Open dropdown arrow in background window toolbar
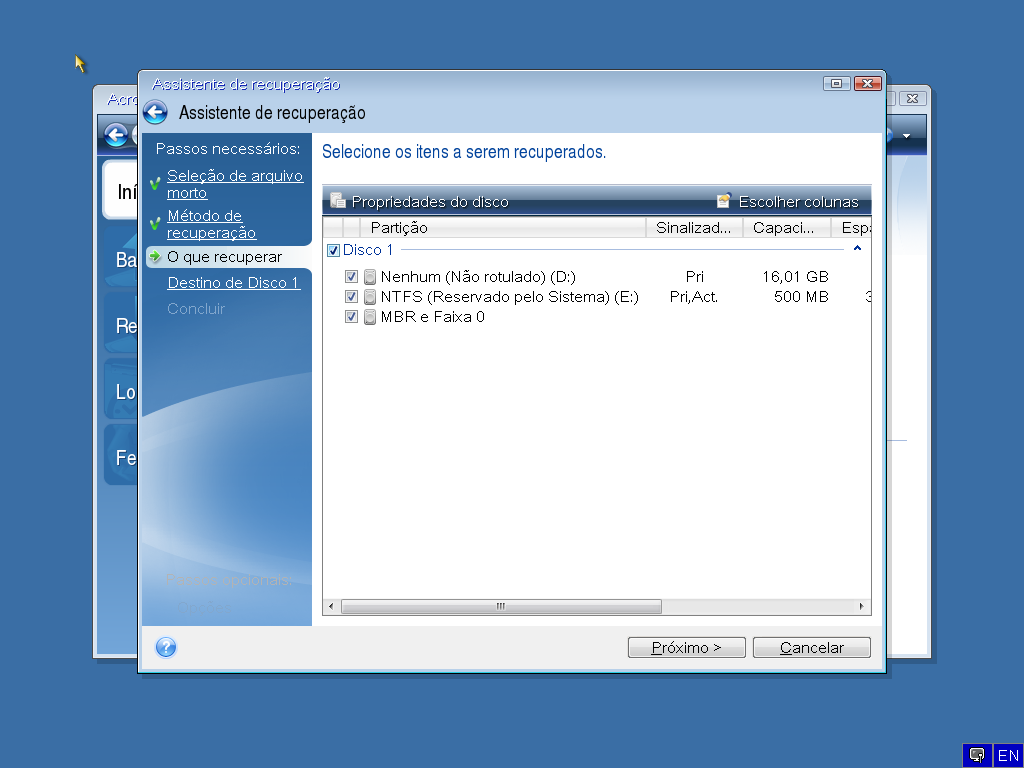The image size is (1024, 768). [906, 136]
